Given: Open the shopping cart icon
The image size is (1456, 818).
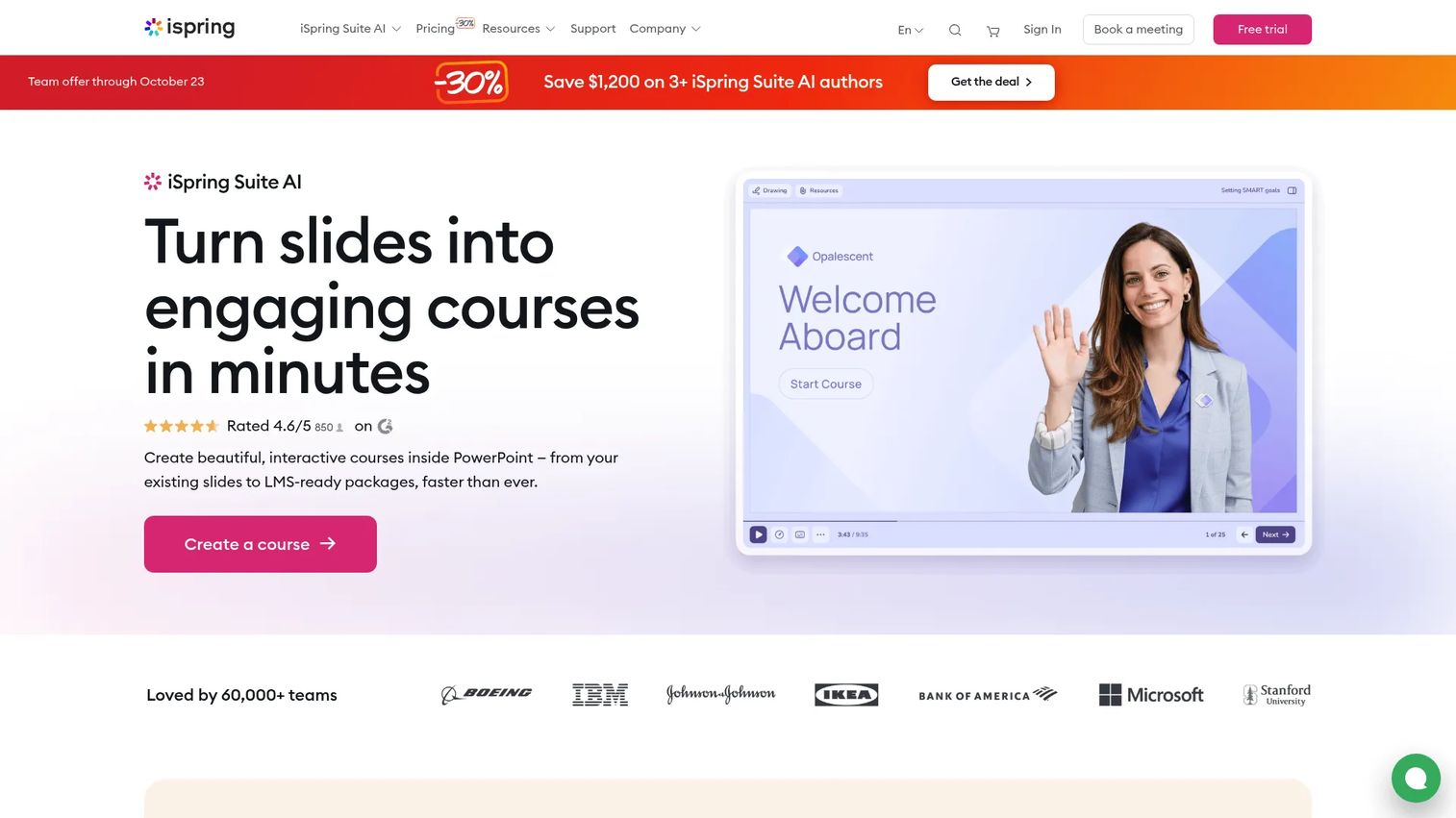Looking at the screenshot, I should (x=993, y=31).
